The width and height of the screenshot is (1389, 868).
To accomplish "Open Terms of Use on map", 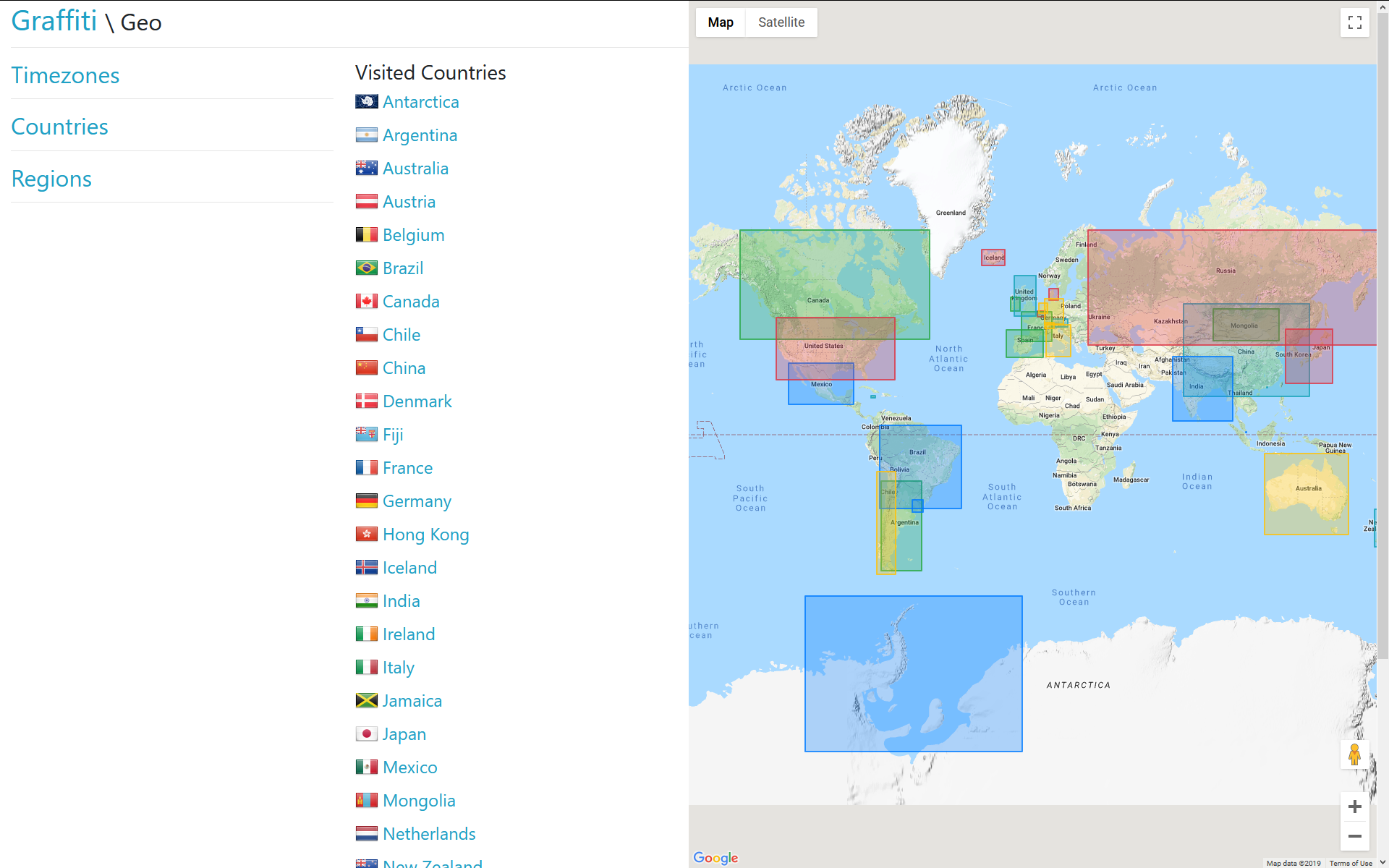I will (x=1350, y=863).
